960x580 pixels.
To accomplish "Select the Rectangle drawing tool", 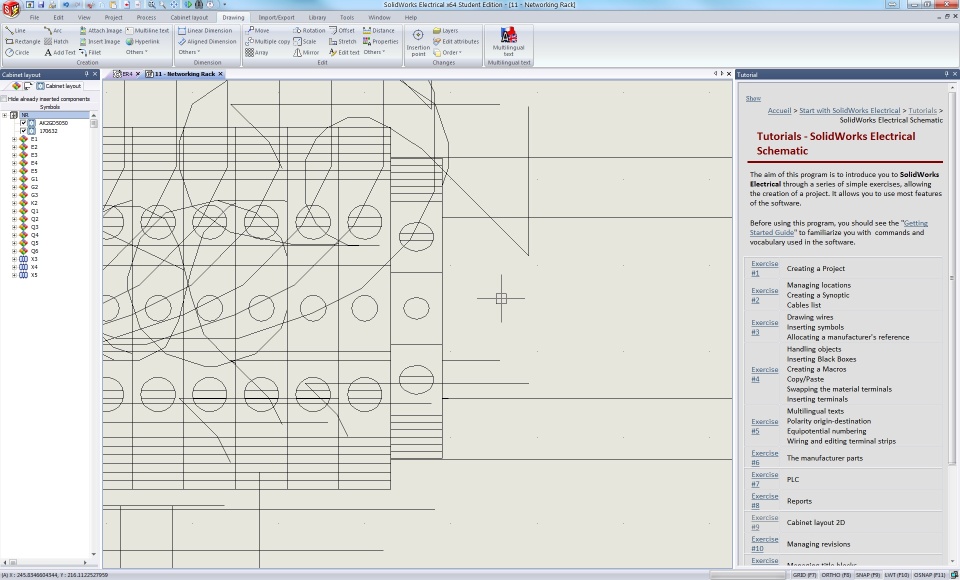I will pyautogui.click(x=23, y=42).
